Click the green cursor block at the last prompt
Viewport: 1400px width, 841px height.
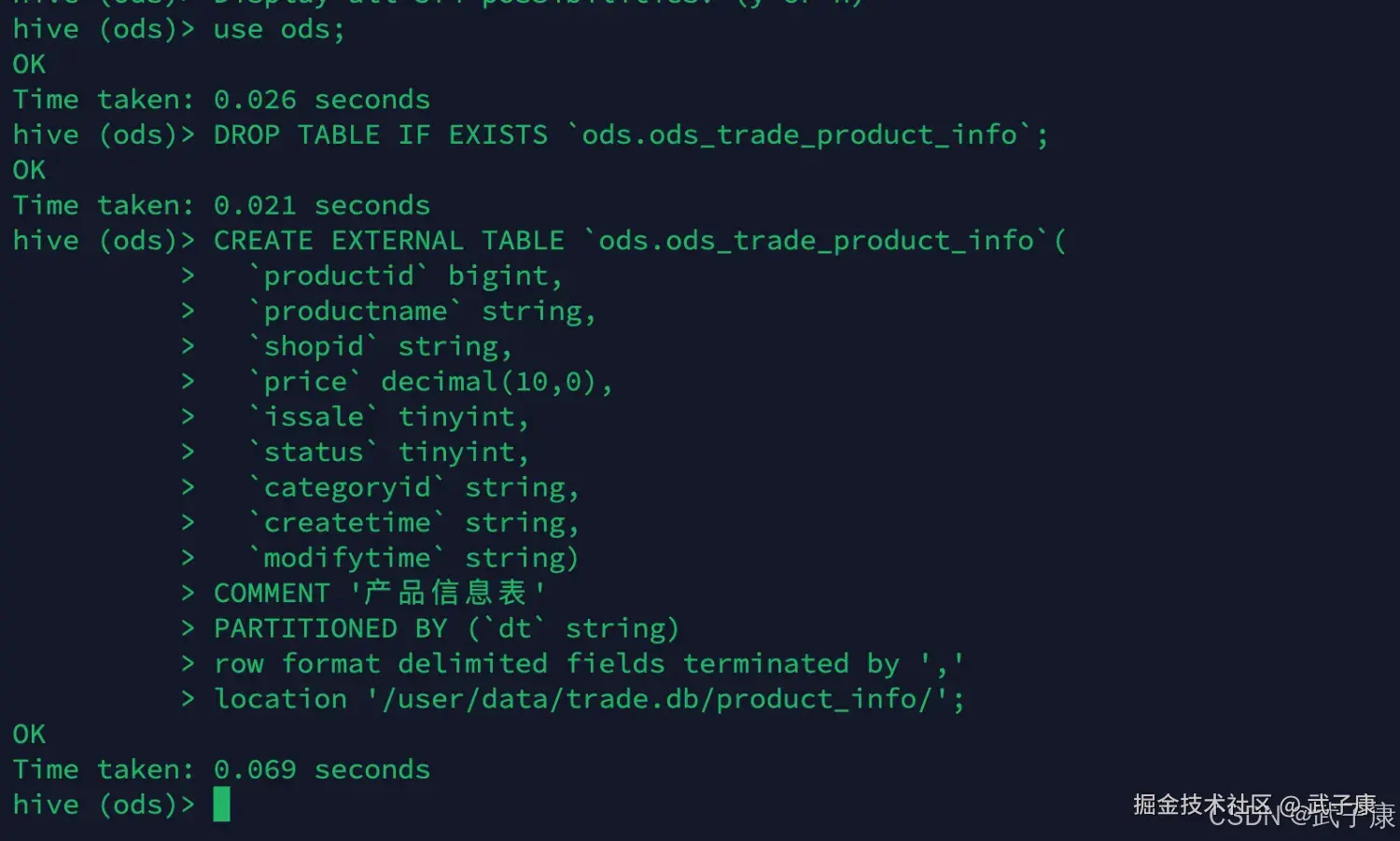point(221,805)
